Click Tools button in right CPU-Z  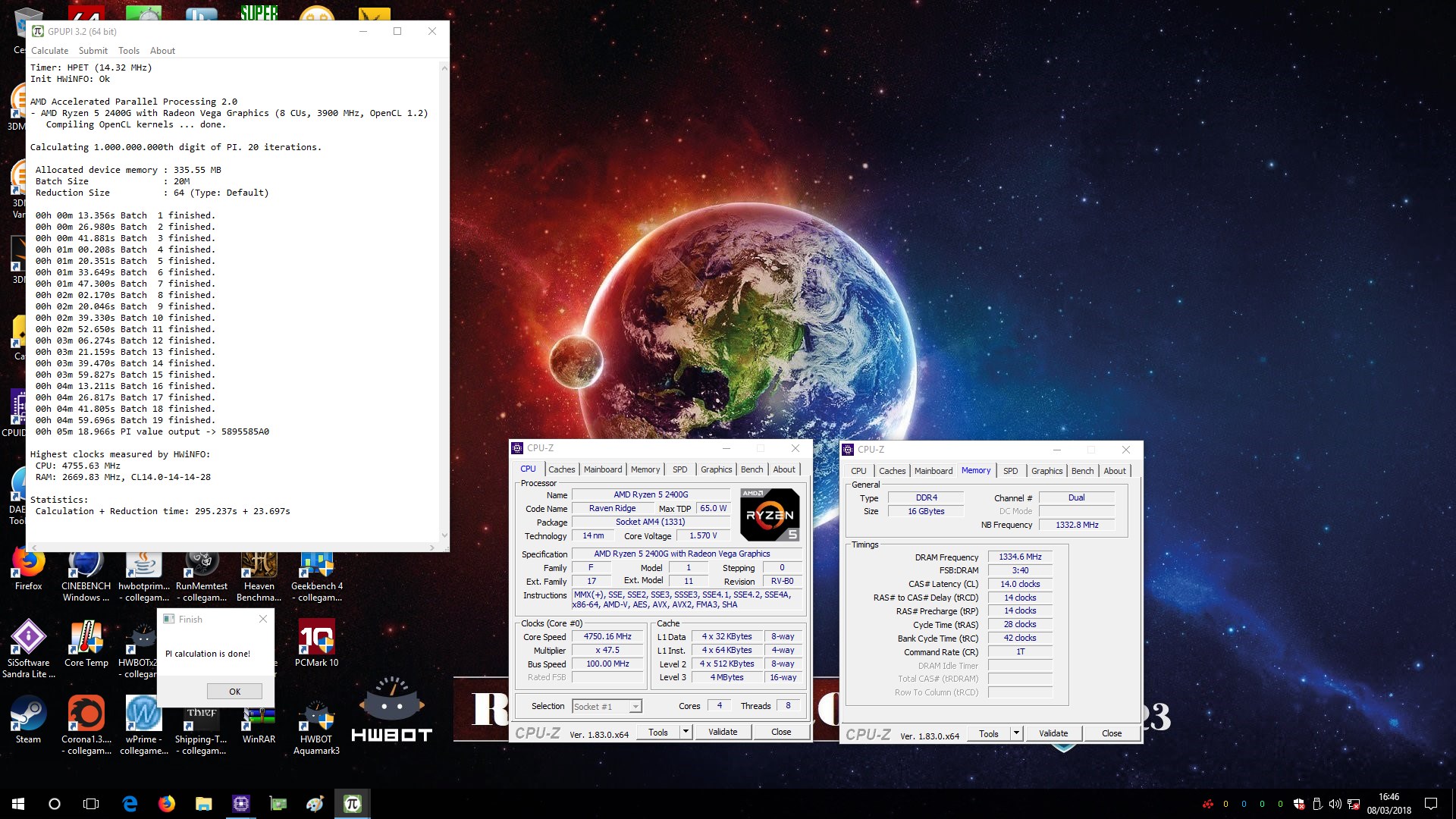[x=989, y=733]
